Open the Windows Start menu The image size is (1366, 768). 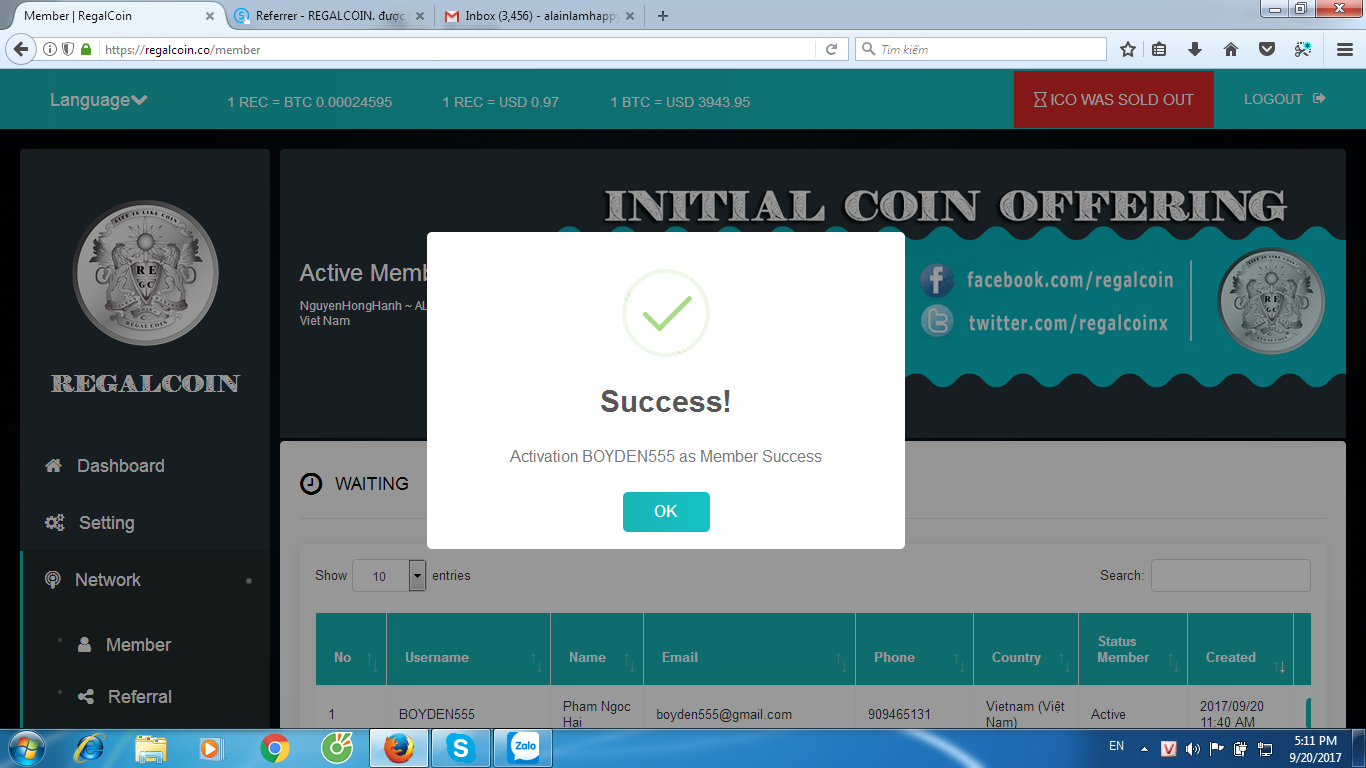coord(25,748)
